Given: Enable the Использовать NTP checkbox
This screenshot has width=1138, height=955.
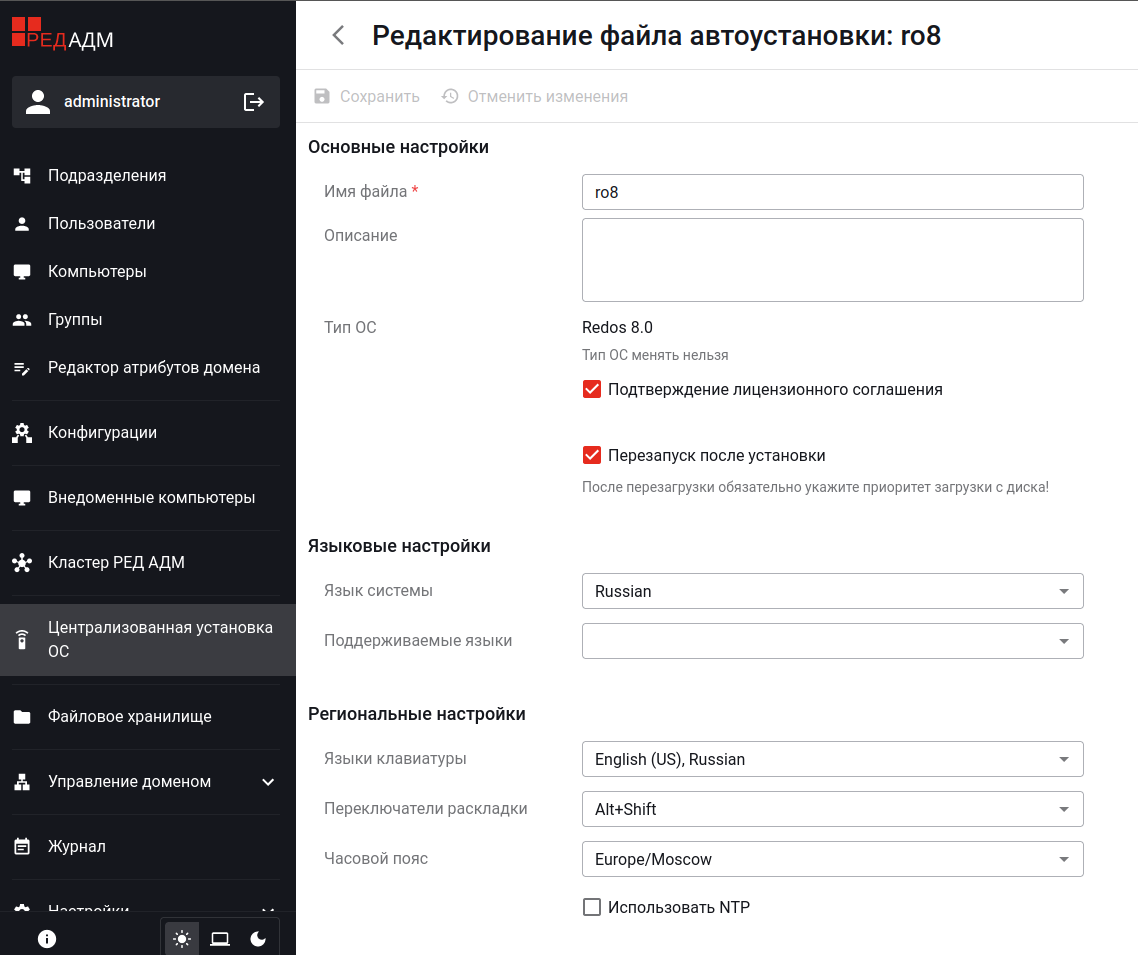Looking at the screenshot, I should click(592, 908).
